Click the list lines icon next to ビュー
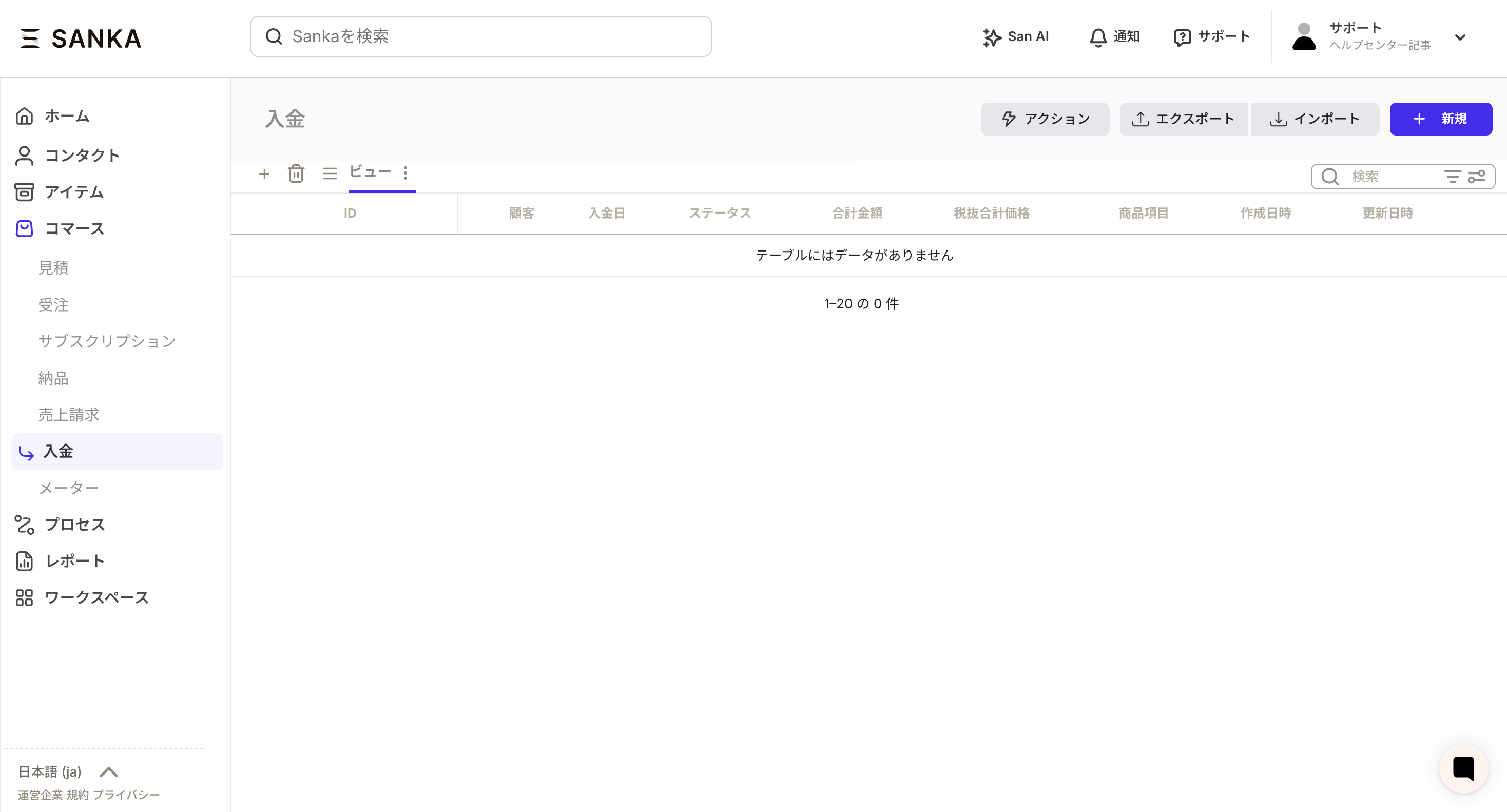Screen dimensions: 1507x812 [x=330, y=174]
